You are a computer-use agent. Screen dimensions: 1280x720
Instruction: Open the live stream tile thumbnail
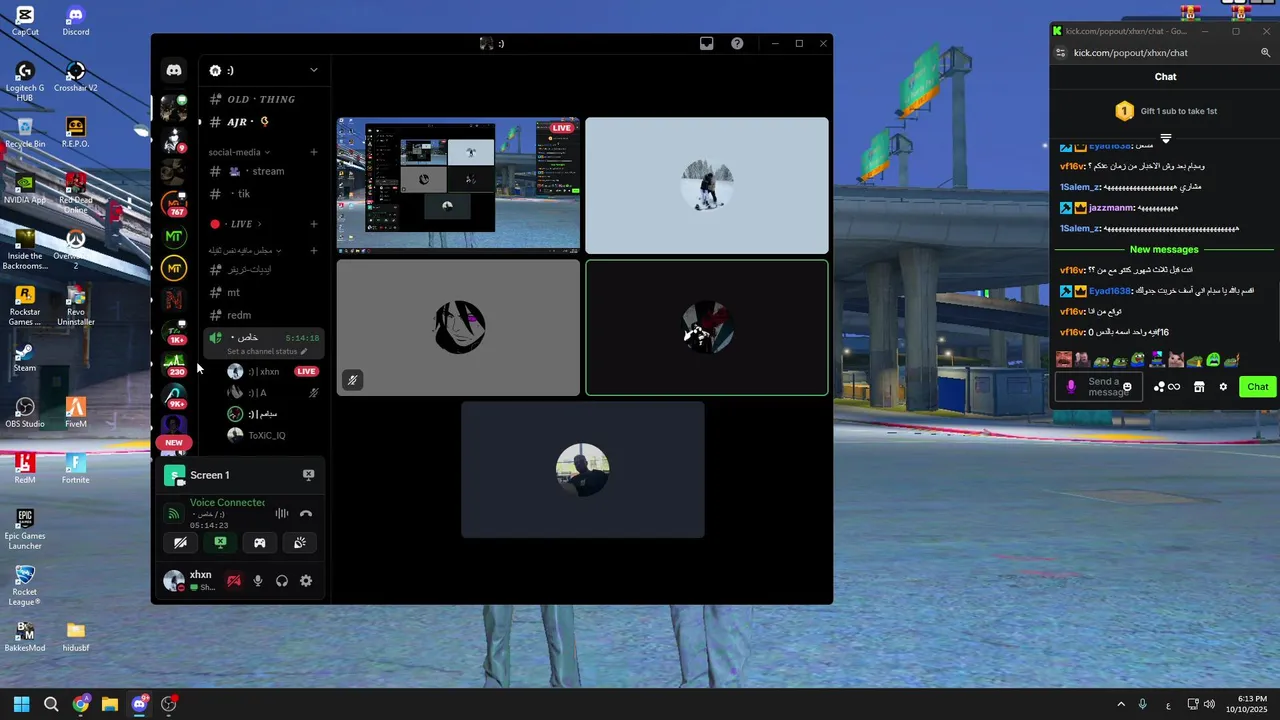click(458, 185)
